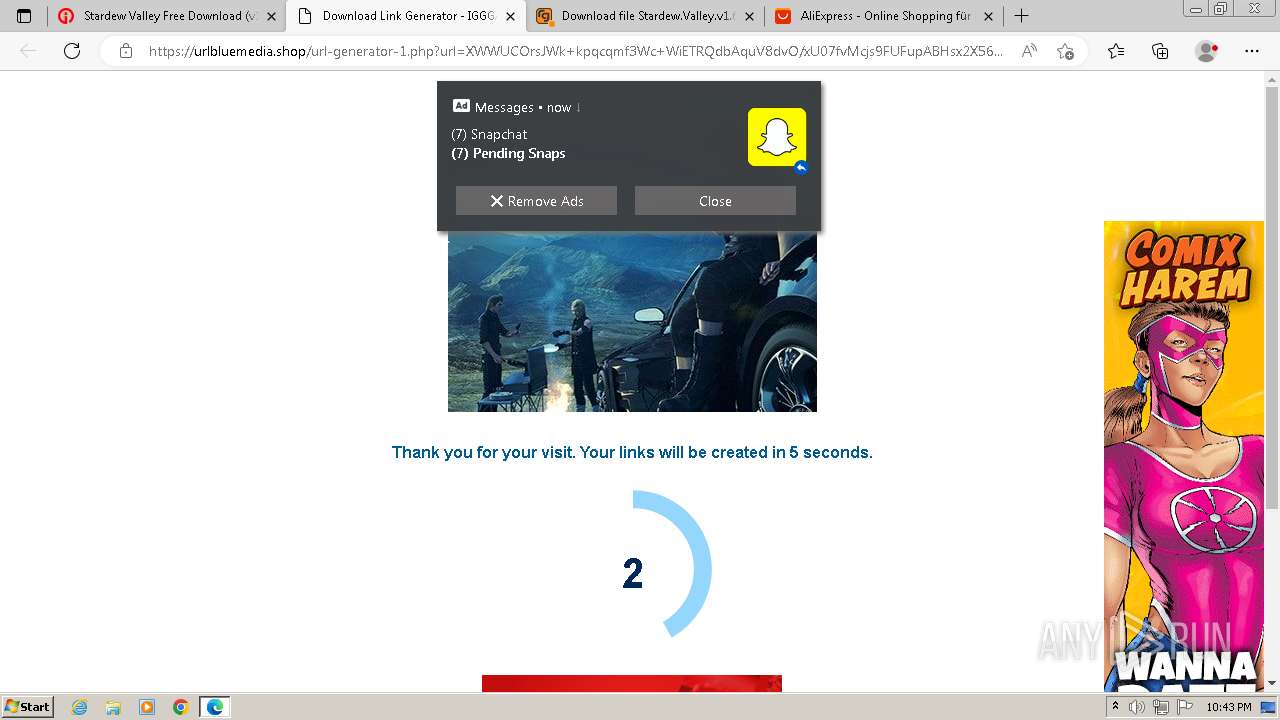Open File Explorer from taskbar
Image resolution: width=1280 pixels, height=720 pixels.
(x=113, y=707)
